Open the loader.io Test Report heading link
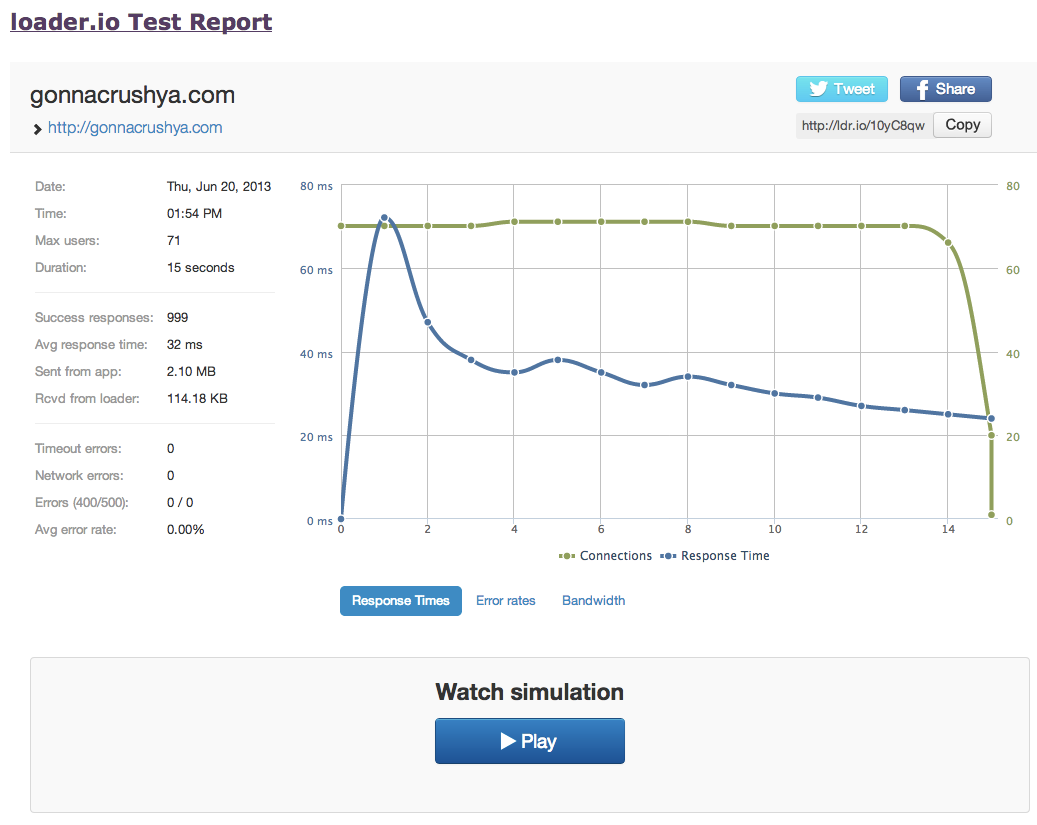Image resolution: width=1037 pixels, height=825 pixels. click(141, 21)
